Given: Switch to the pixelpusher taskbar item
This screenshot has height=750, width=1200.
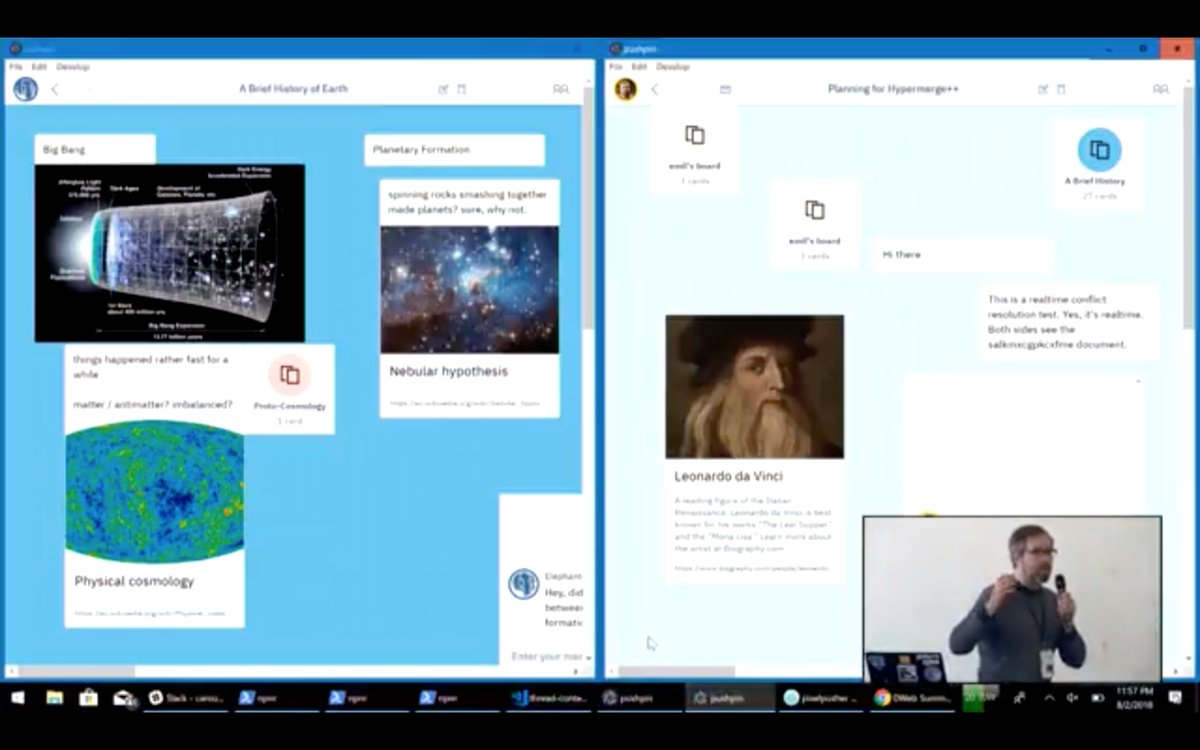Looking at the screenshot, I should (822, 697).
